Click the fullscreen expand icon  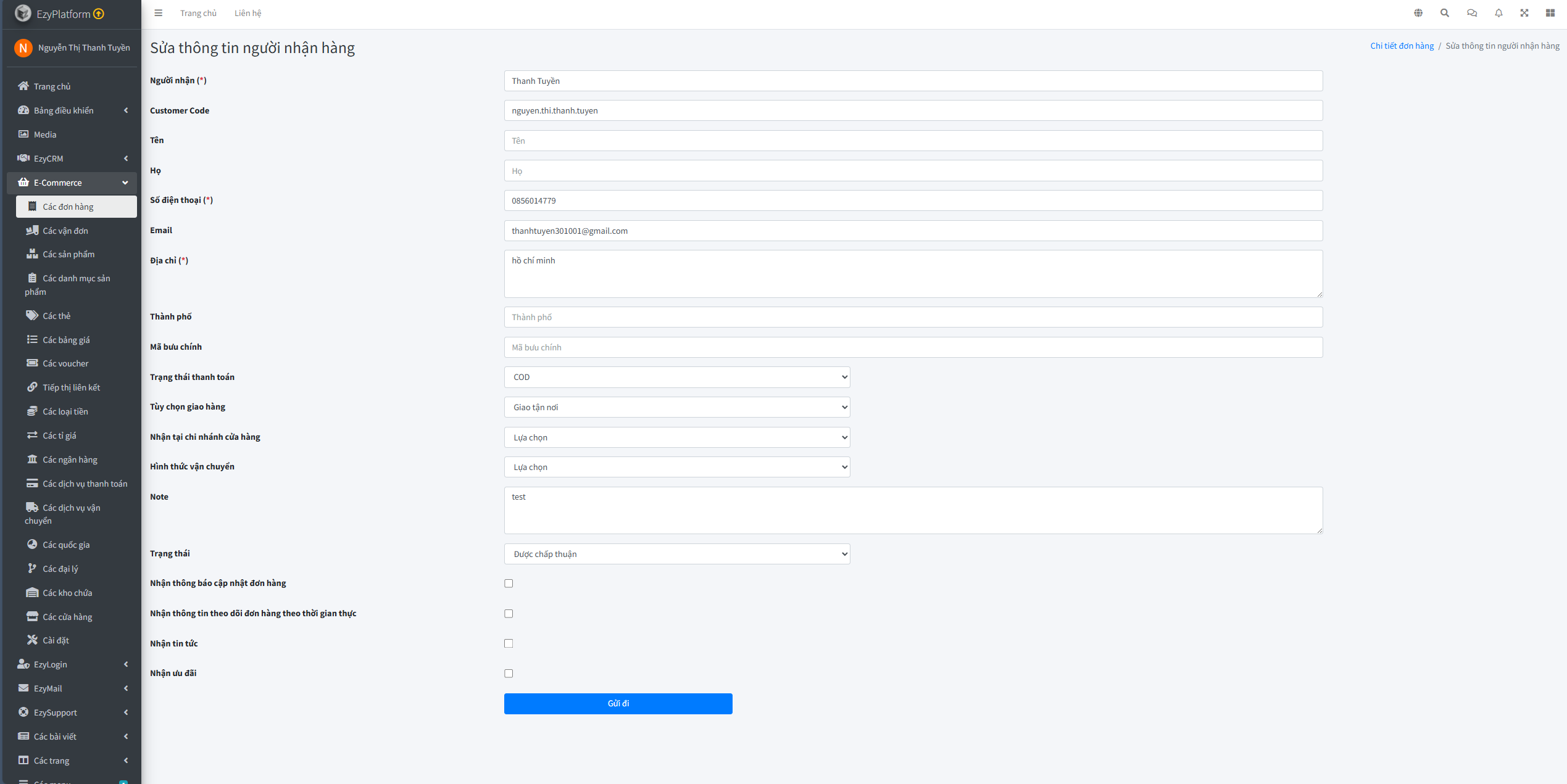click(x=1524, y=13)
